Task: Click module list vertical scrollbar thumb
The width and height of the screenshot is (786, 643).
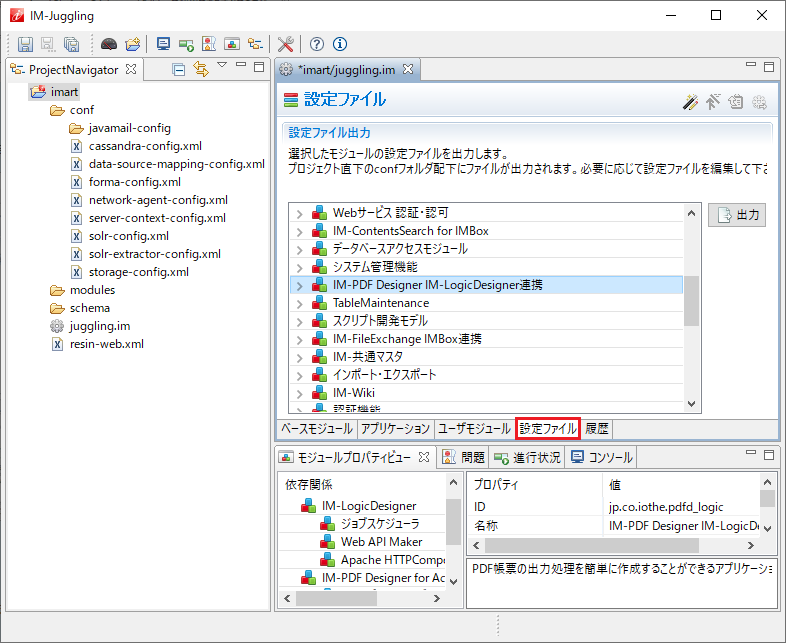Action: coord(691,301)
